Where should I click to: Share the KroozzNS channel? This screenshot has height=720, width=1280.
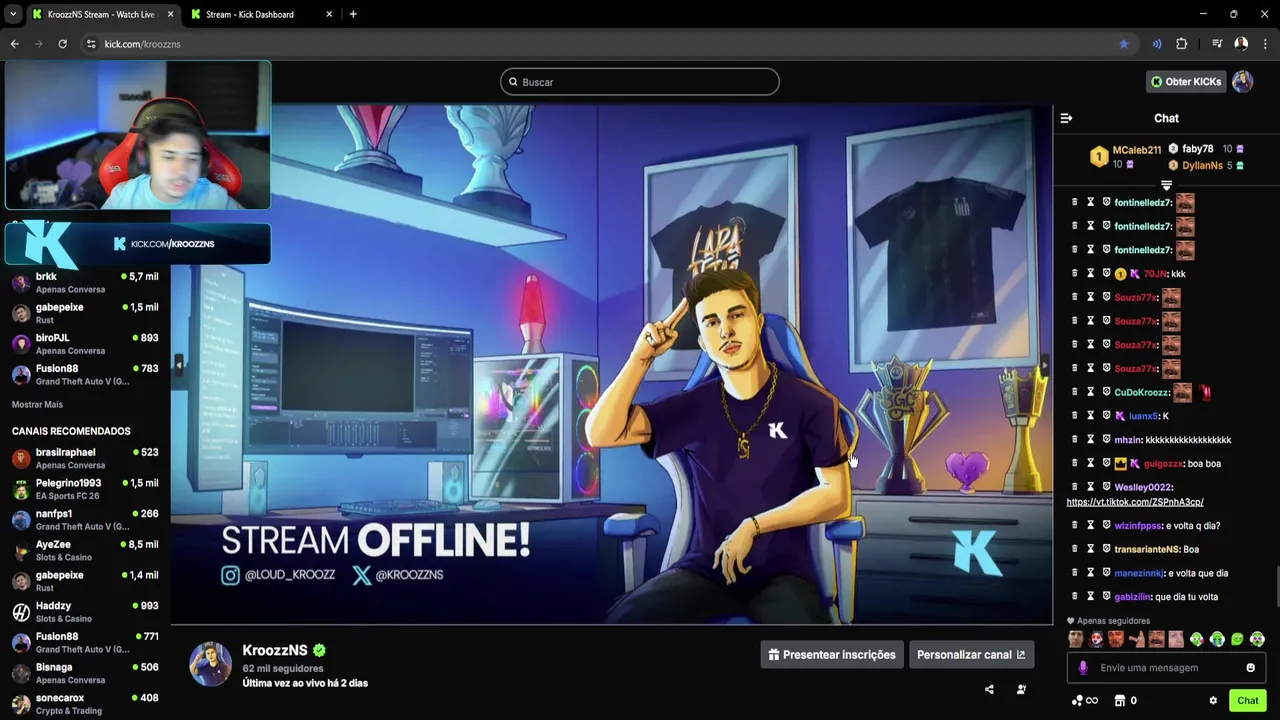pos(989,689)
